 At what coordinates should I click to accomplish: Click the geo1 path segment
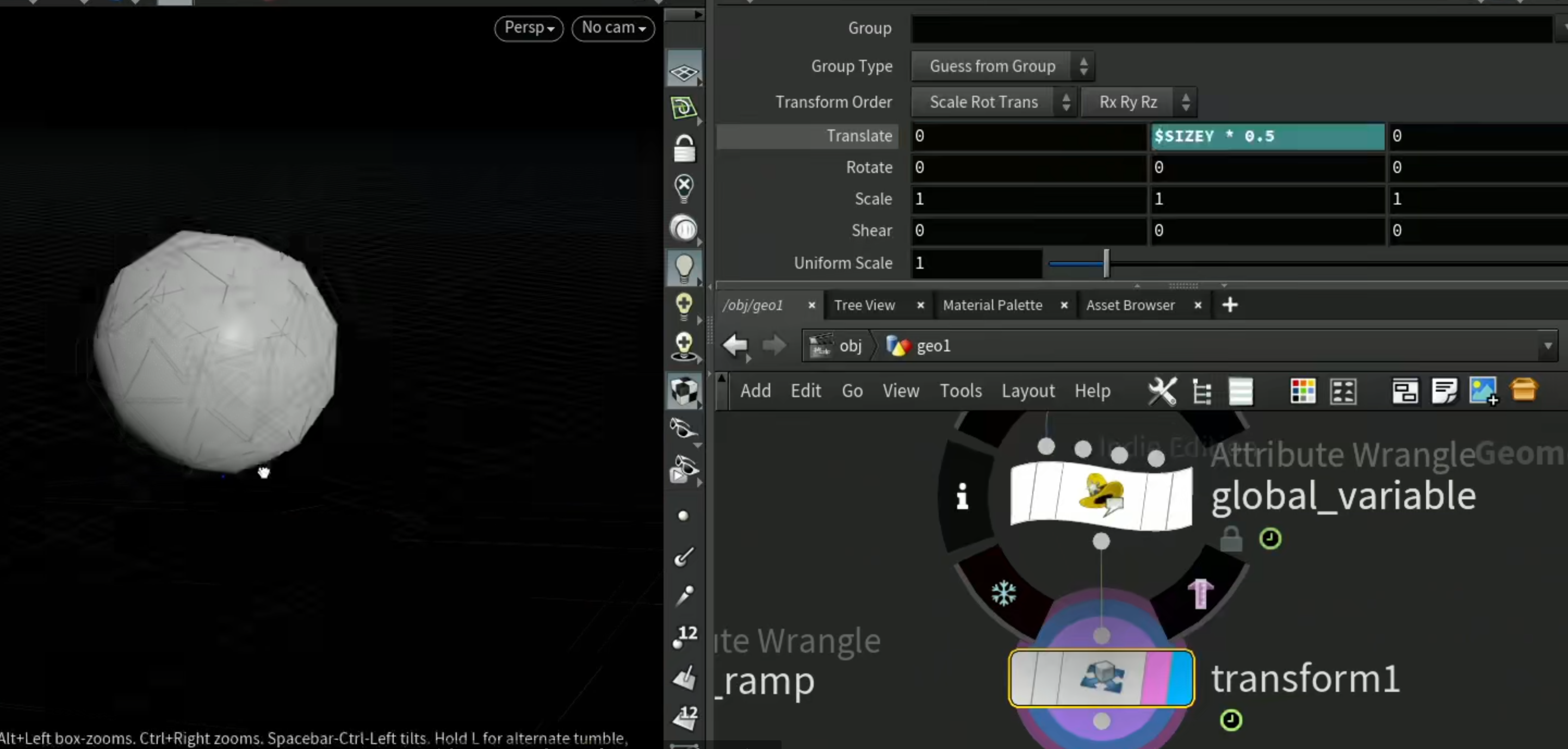tap(919, 346)
